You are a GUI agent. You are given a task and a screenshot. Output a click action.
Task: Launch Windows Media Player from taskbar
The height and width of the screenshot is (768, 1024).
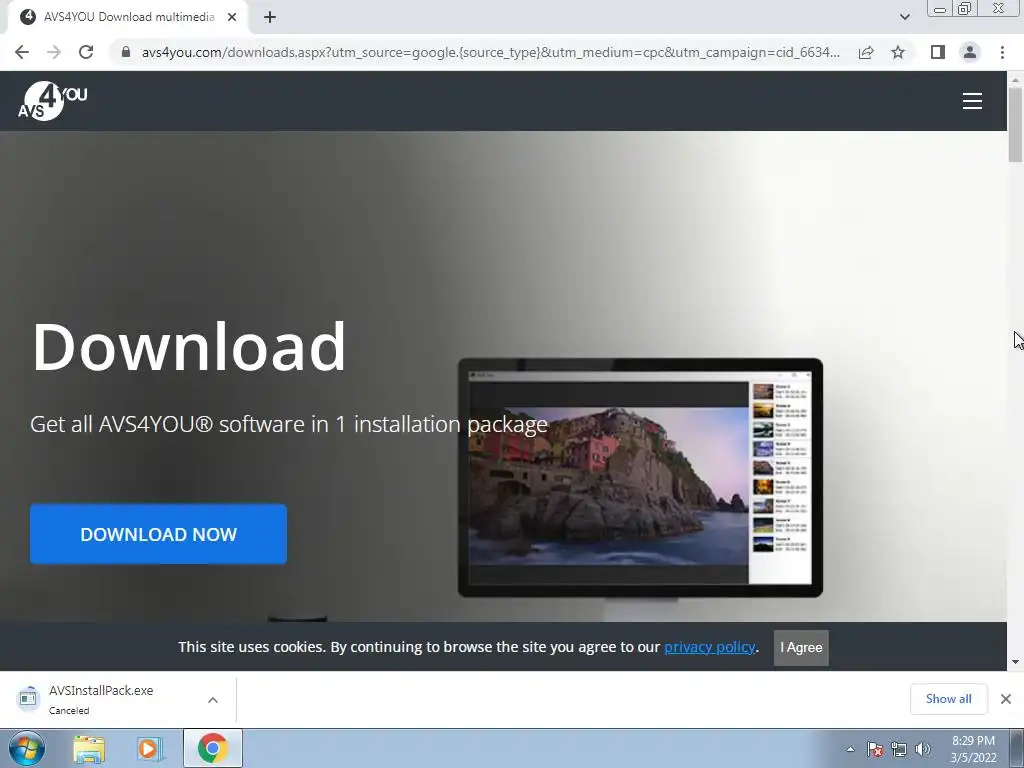click(150, 749)
